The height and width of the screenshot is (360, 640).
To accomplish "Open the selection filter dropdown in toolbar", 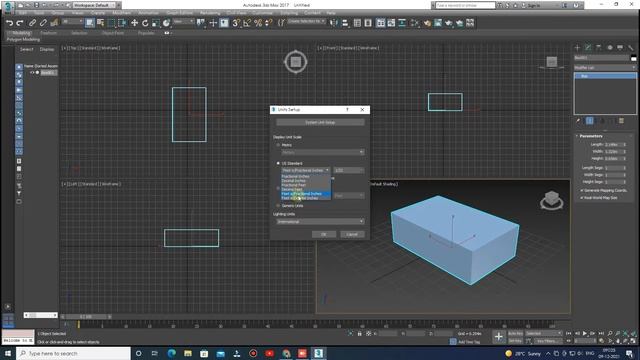I will (72, 21).
